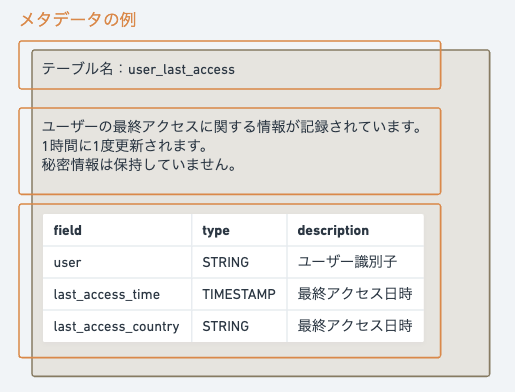Click the STRING type in user row
The width and height of the screenshot is (515, 392).
pyautogui.click(x=239, y=262)
